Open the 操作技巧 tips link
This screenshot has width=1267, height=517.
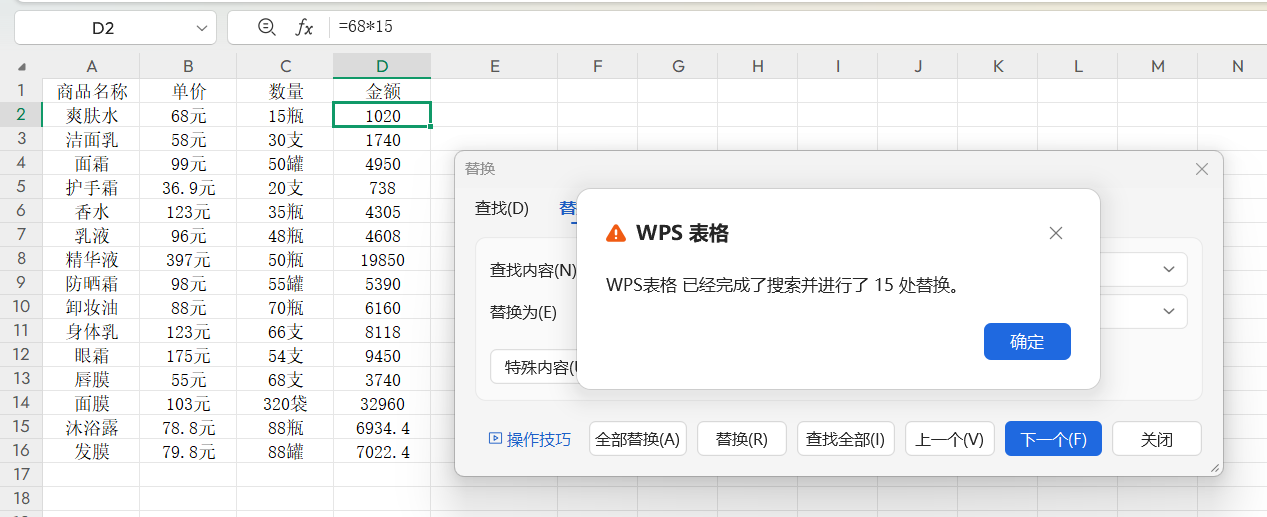530,439
